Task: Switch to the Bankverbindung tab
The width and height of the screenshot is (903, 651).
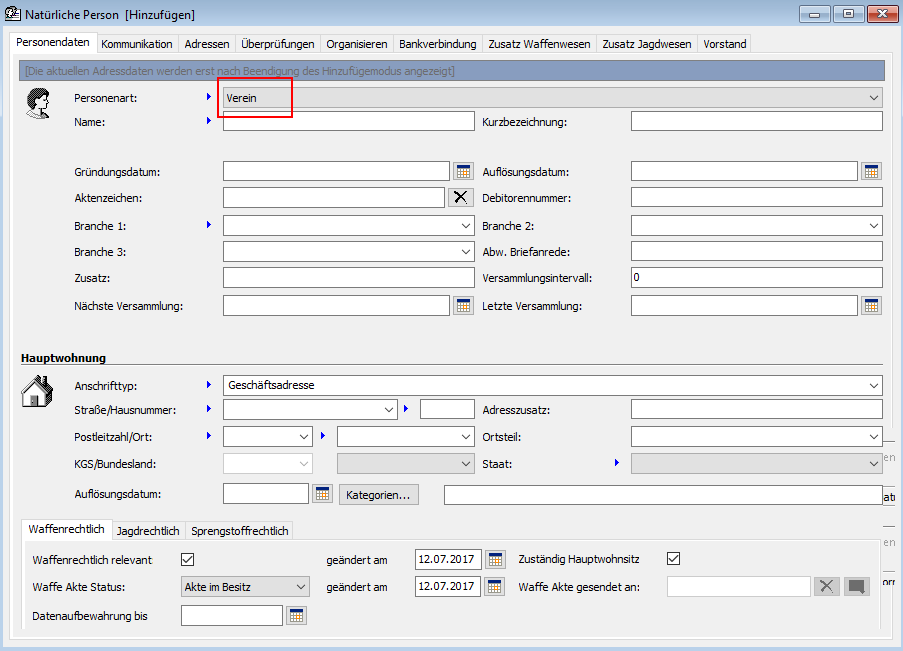Action: coord(437,44)
